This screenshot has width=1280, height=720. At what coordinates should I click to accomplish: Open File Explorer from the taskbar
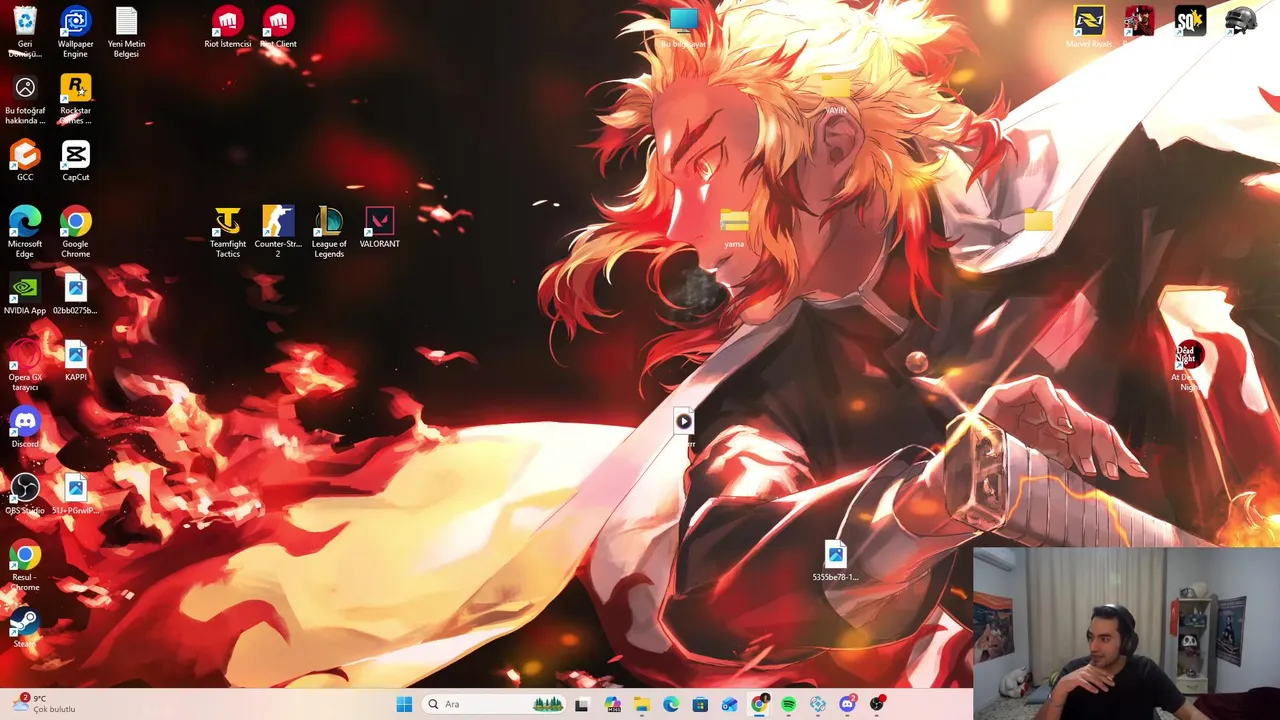pyautogui.click(x=641, y=704)
